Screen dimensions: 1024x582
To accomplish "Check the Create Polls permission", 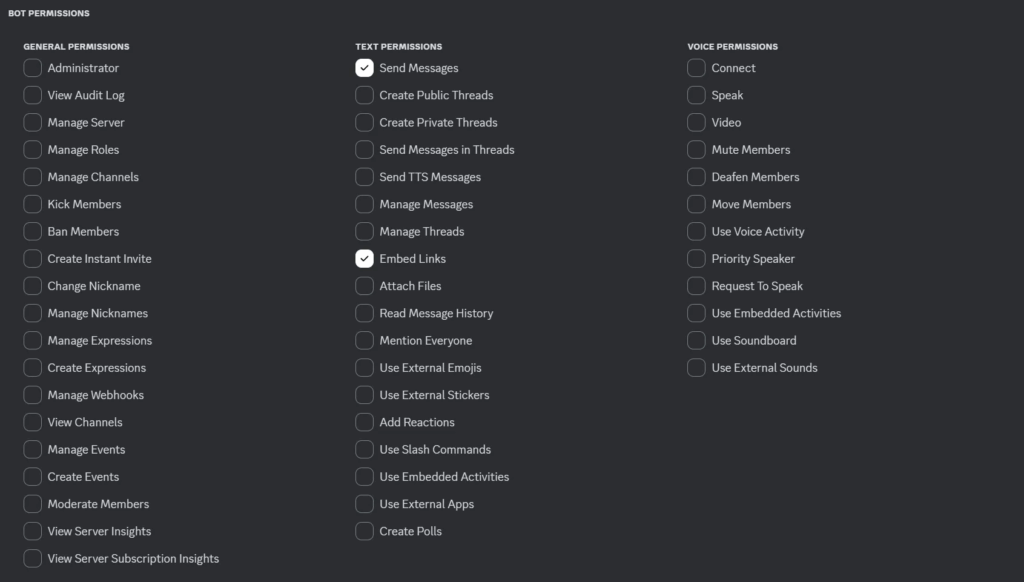I will click(x=364, y=531).
